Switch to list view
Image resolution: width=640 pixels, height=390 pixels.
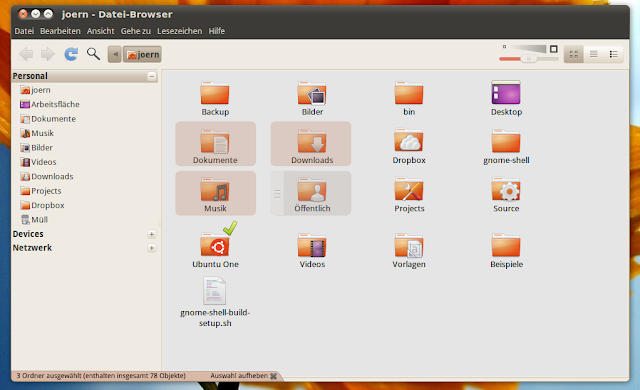coord(593,54)
